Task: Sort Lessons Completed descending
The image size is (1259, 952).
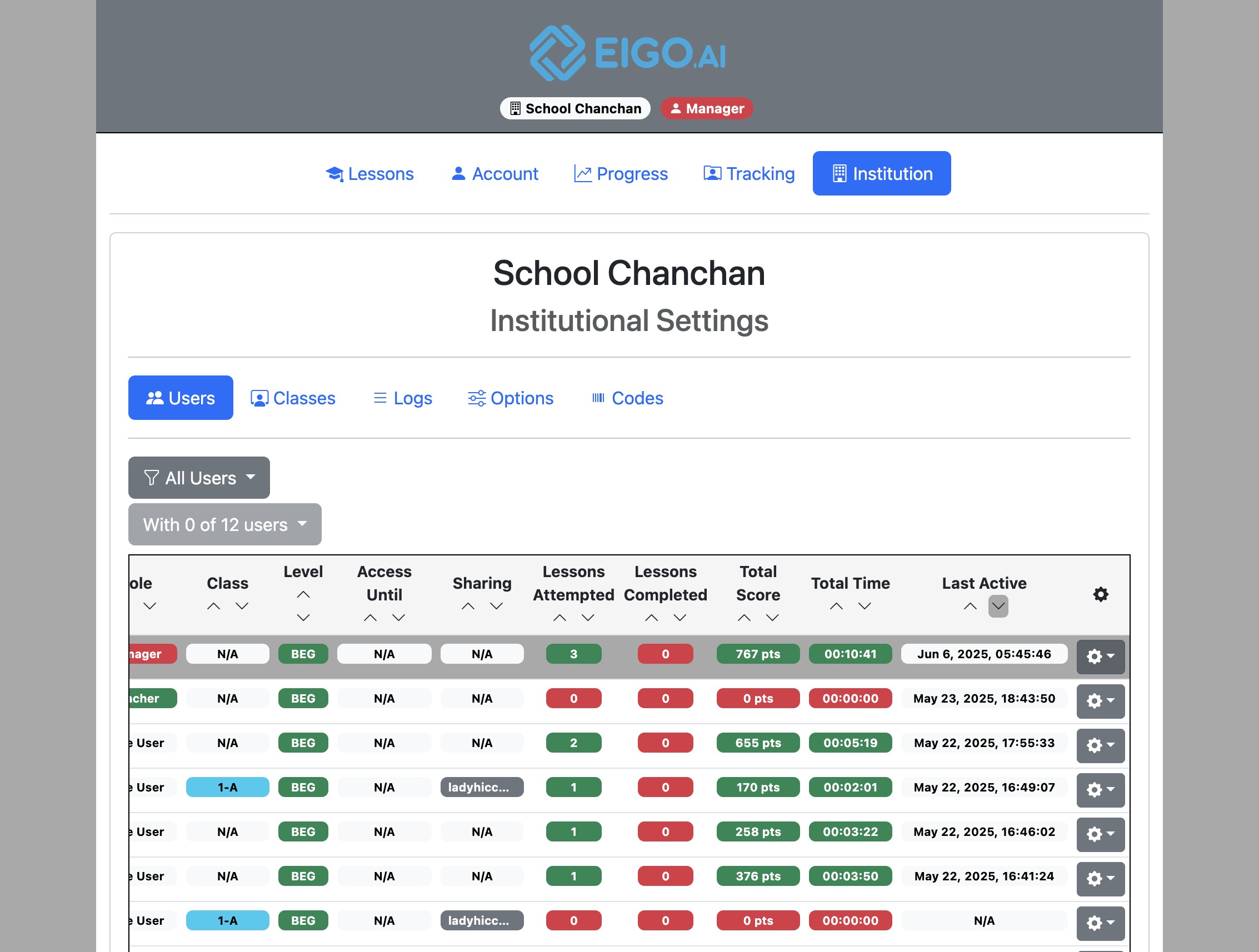Action: (680, 618)
